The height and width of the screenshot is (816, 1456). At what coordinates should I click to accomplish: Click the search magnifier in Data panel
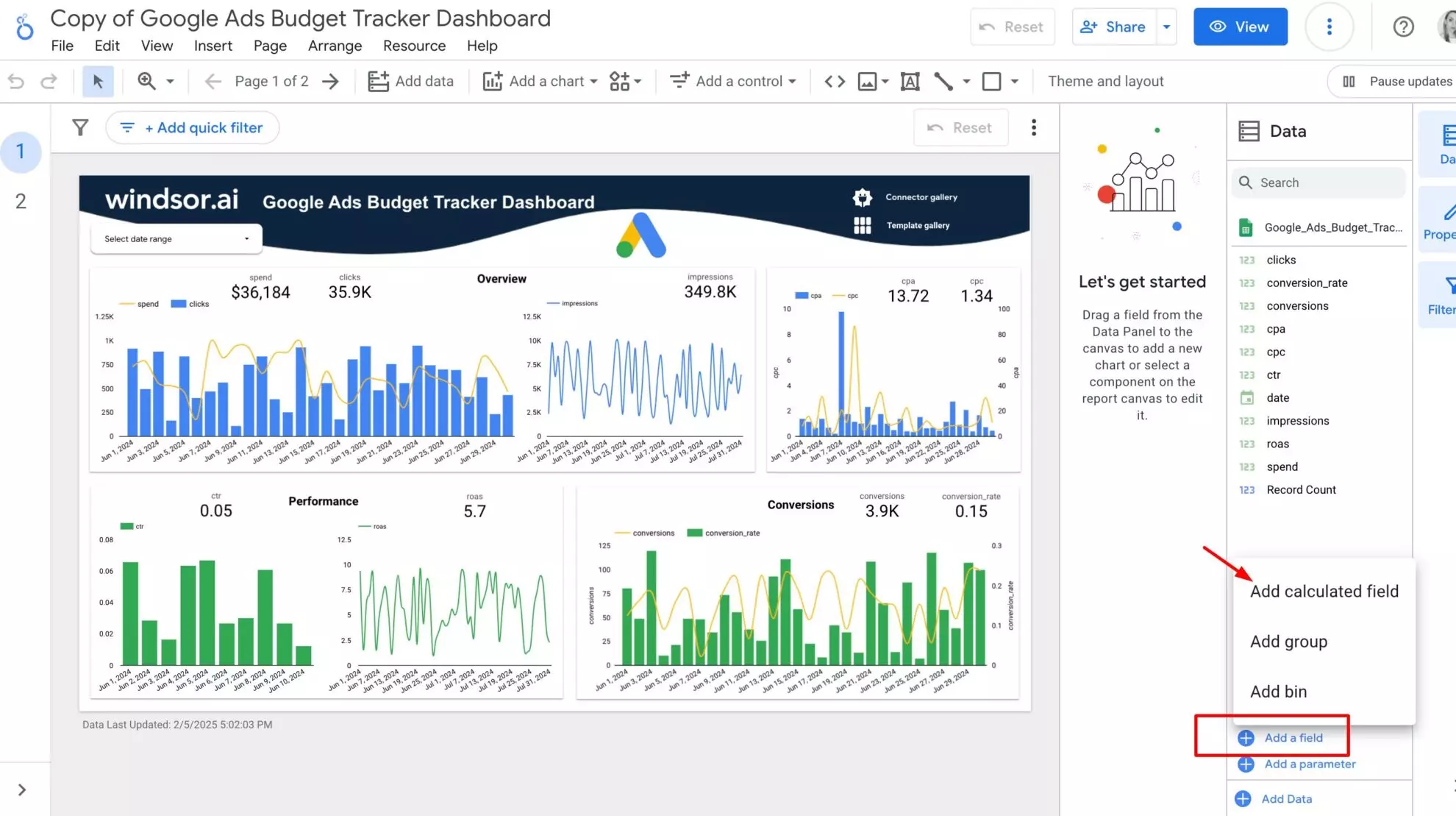[1246, 182]
